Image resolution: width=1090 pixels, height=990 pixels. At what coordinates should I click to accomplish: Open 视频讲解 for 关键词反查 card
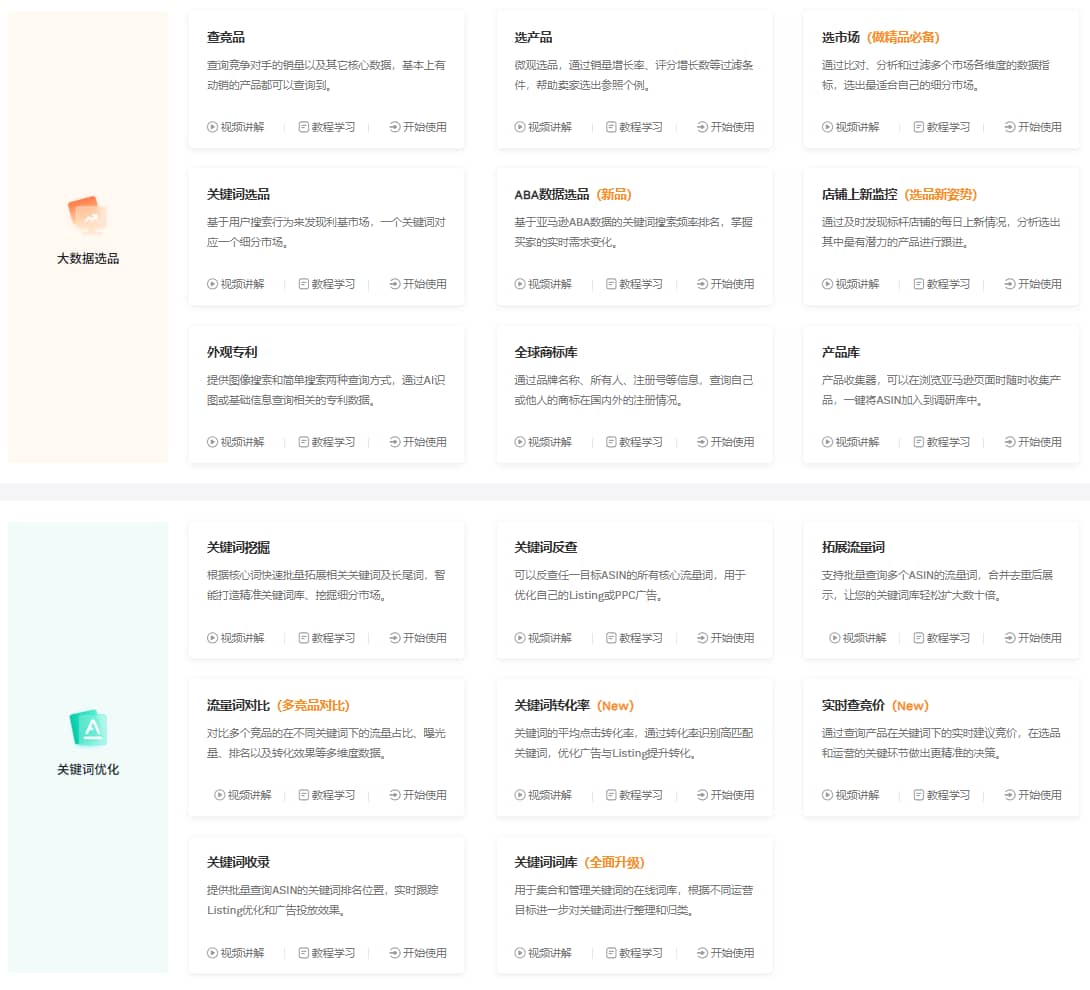pos(543,638)
